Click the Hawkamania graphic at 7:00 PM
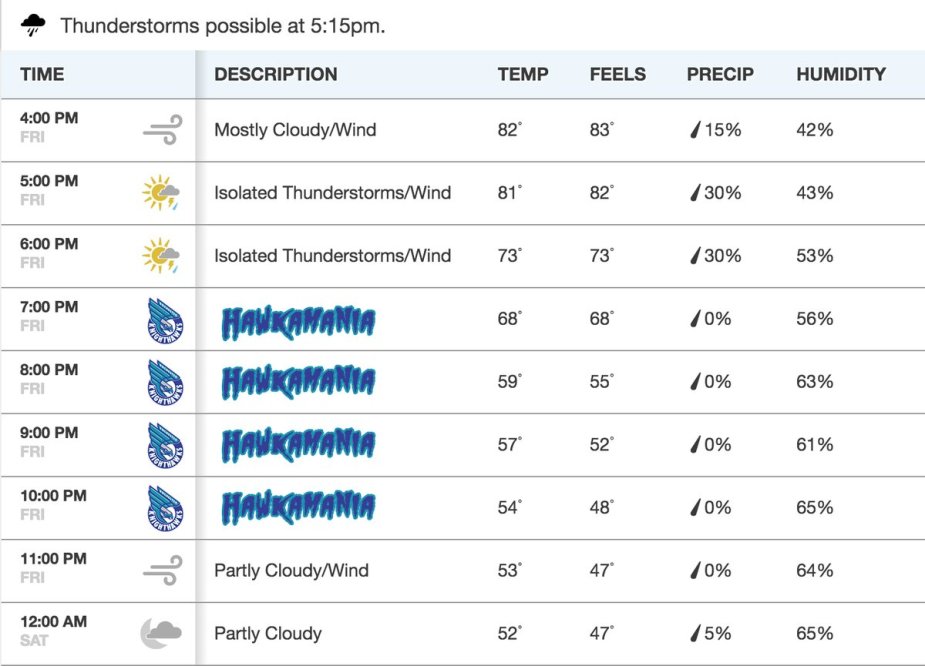Viewport: 925px width, 666px height. point(298,320)
